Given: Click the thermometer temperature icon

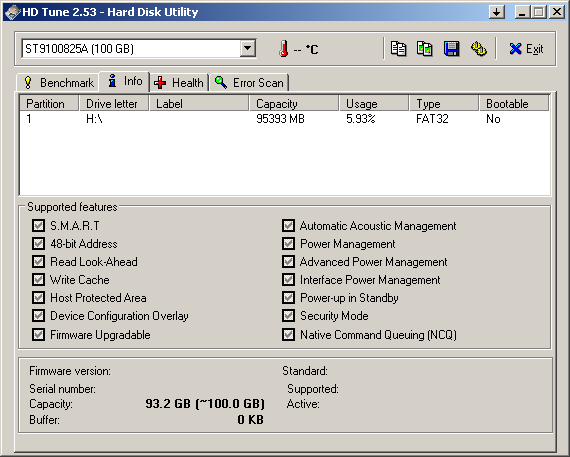Looking at the screenshot, I should [284, 49].
